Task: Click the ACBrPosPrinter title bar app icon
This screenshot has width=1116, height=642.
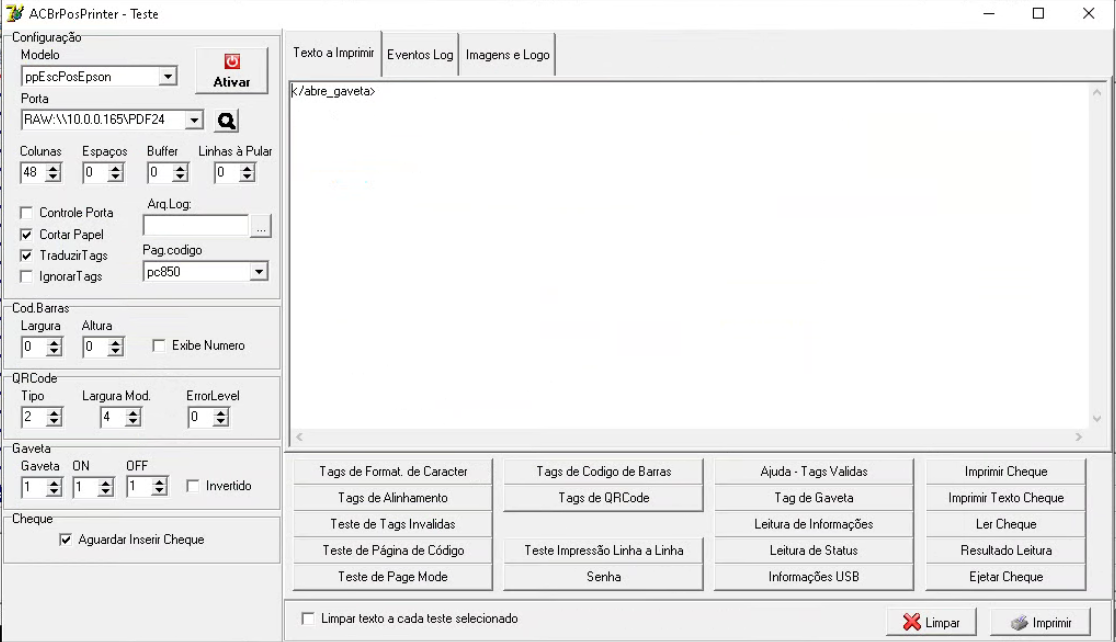Action: [14, 14]
